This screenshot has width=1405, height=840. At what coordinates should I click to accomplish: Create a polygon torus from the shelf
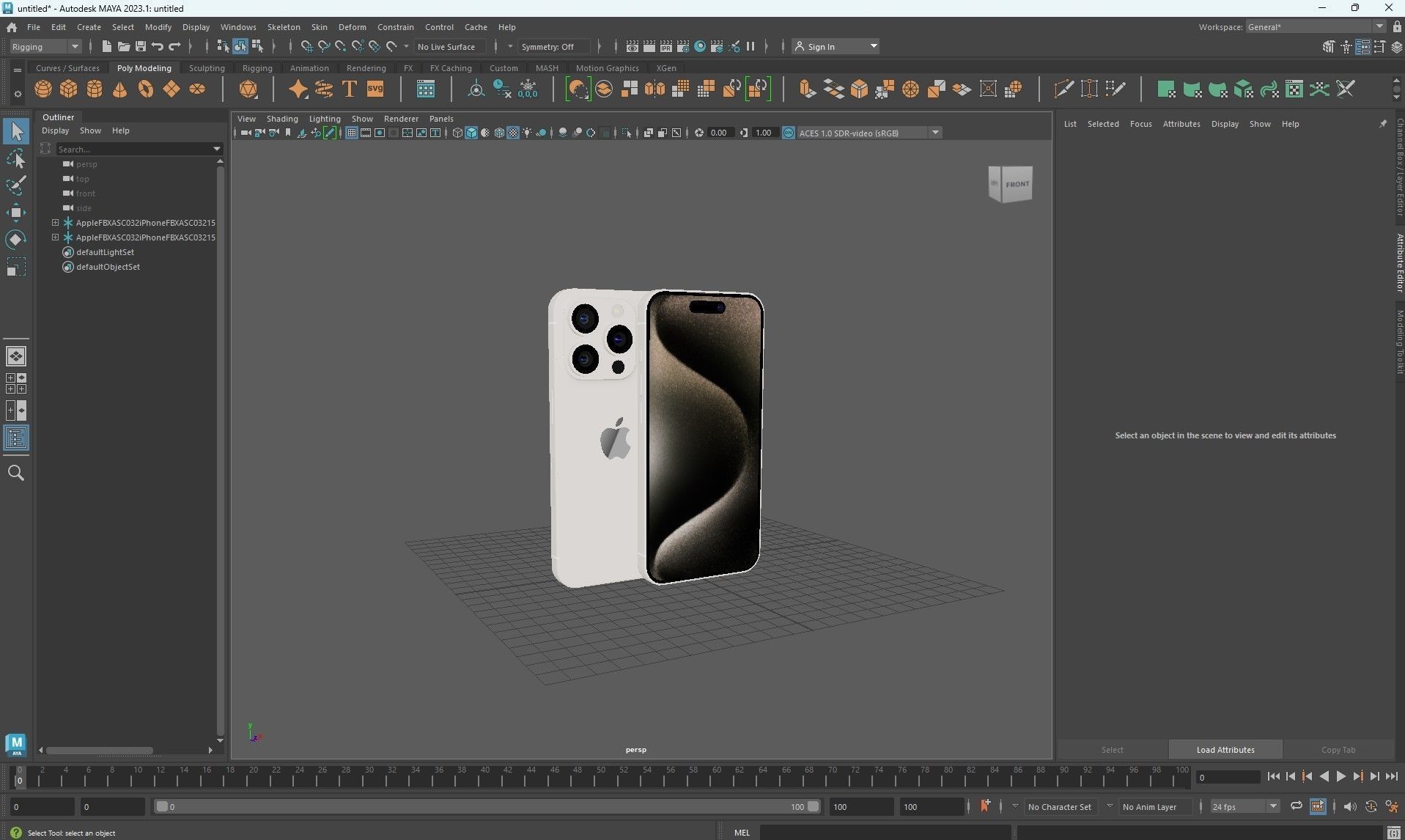coord(146,89)
